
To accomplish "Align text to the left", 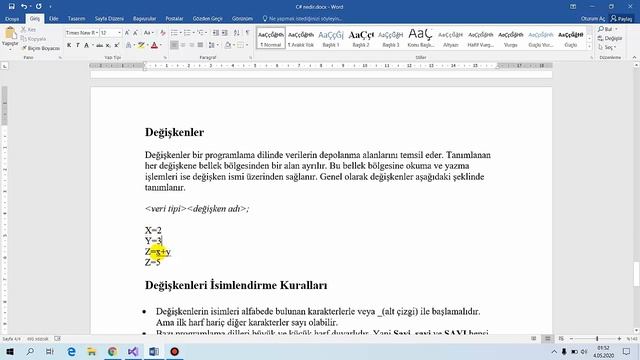I will tap(174, 45).
